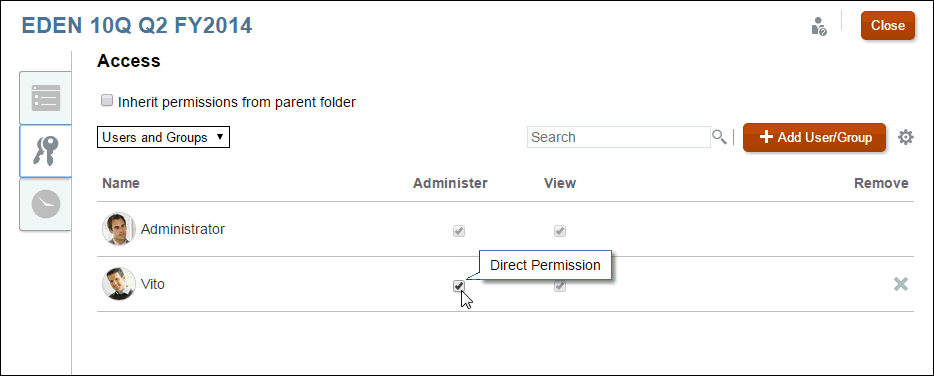Remove Vito with the X icon
Viewport: 934px width, 376px height.
pos(901,284)
